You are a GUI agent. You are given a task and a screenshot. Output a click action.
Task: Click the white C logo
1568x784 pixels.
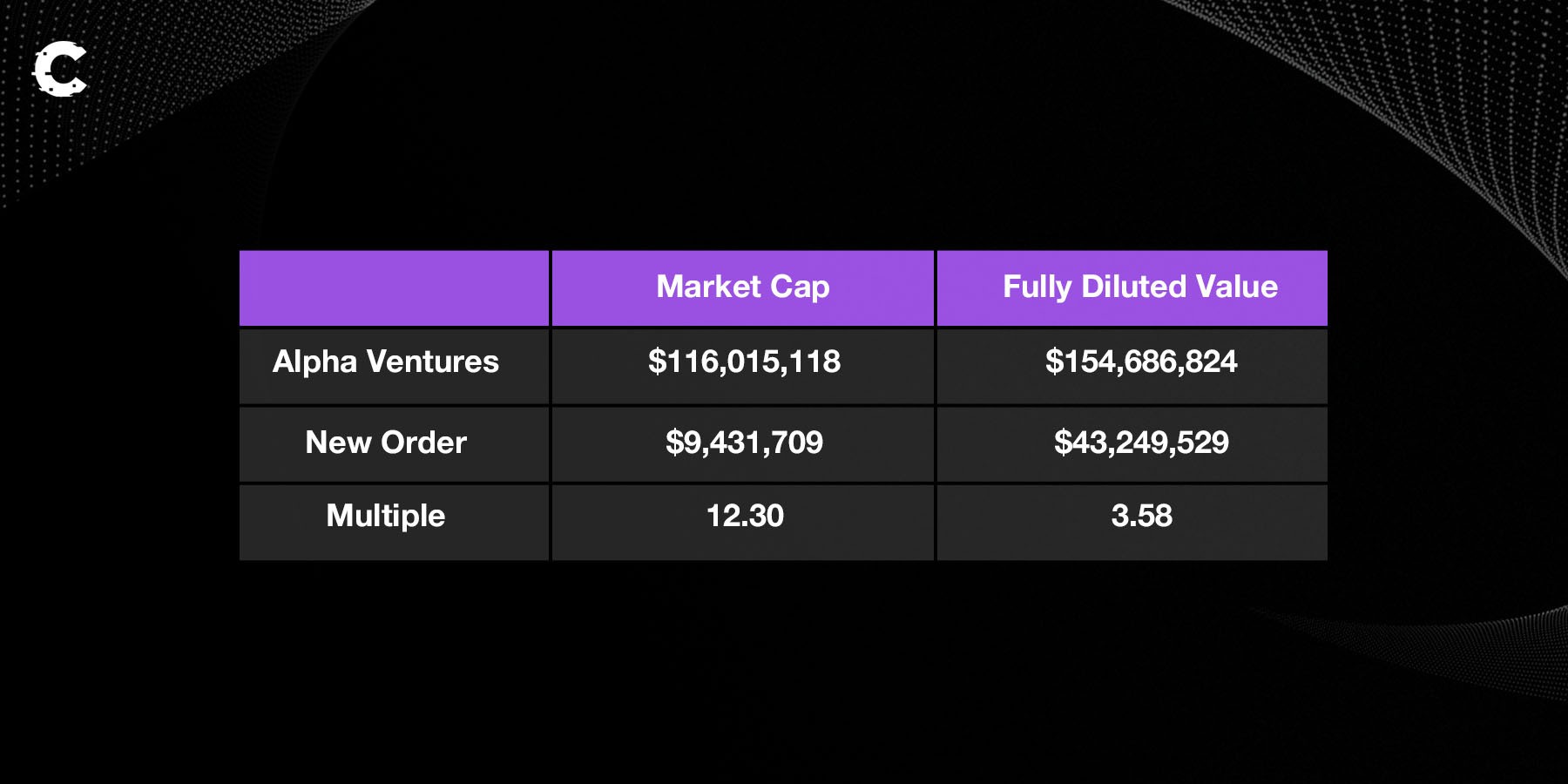60,69
